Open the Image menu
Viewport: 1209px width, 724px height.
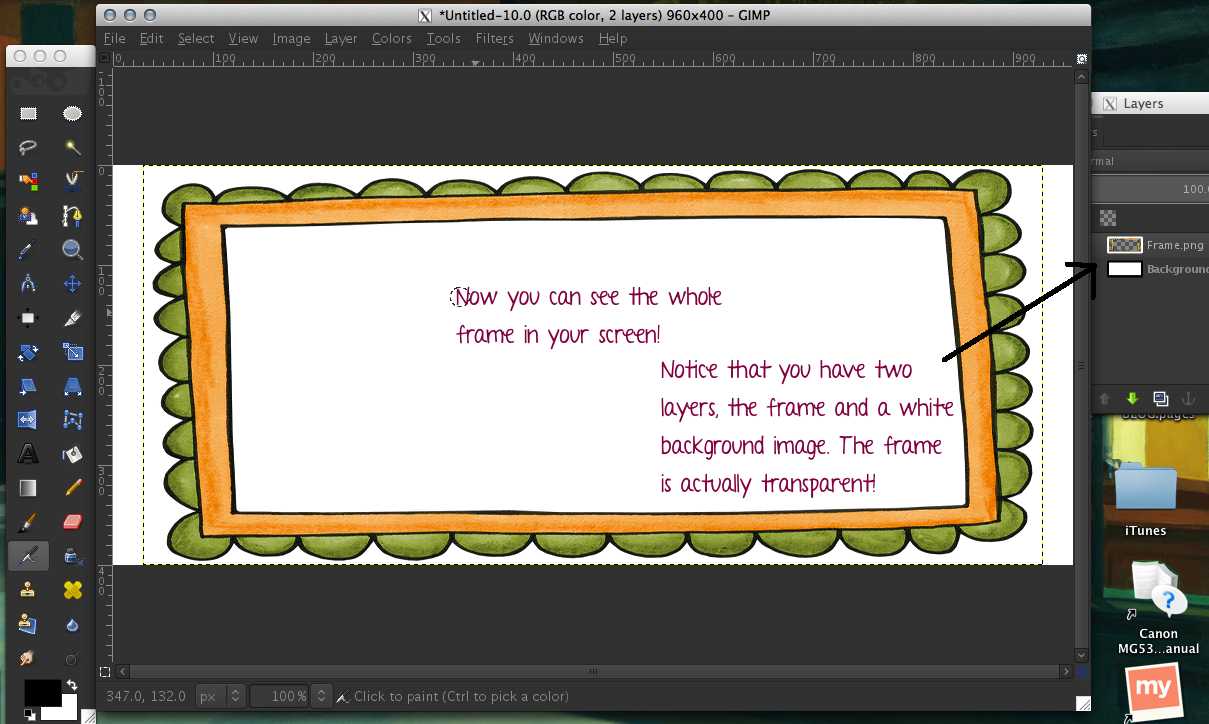pos(291,38)
